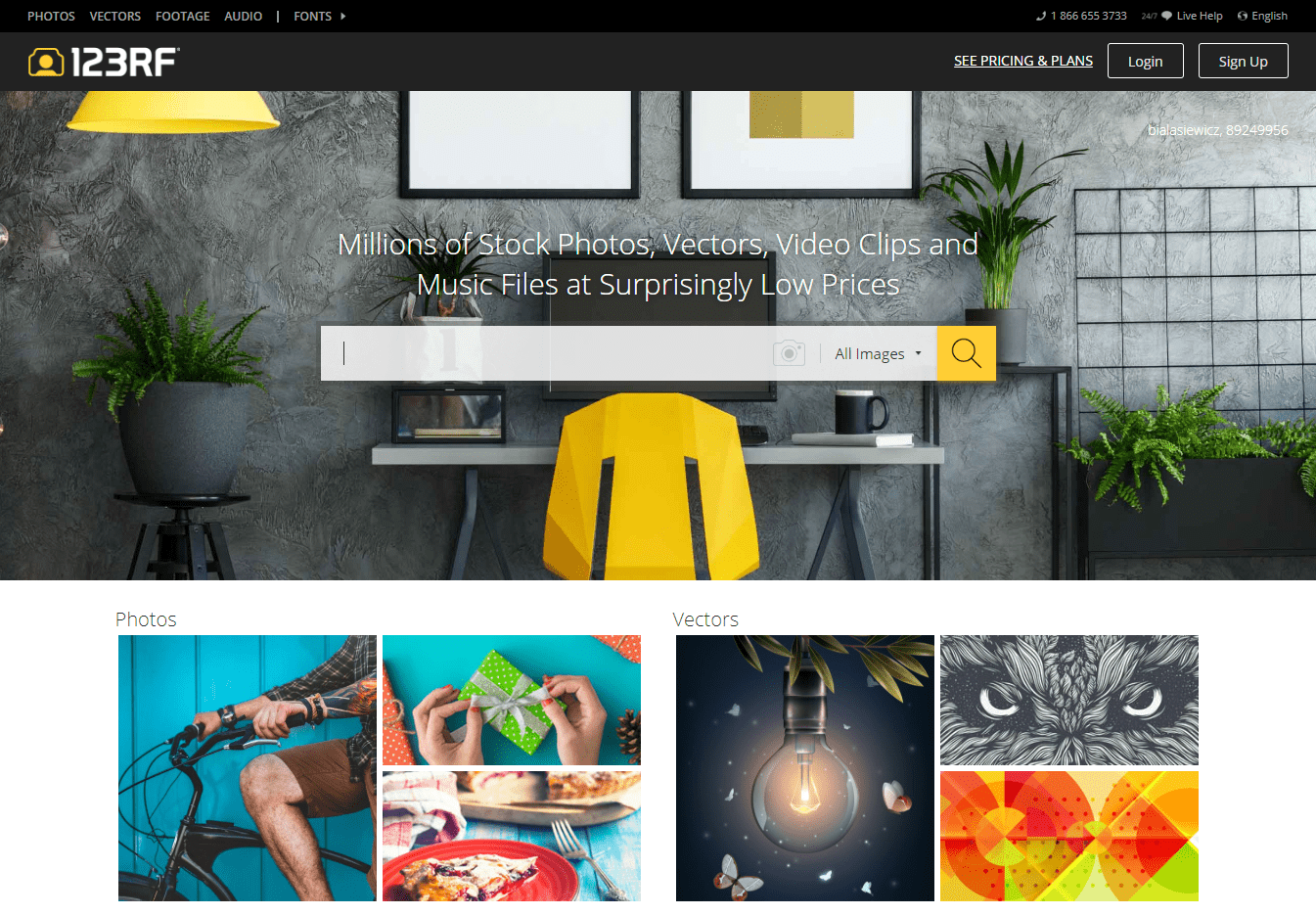Click the globe icon next to English
The height and width of the screenshot is (915, 1316).
click(x=1243, y=16)
